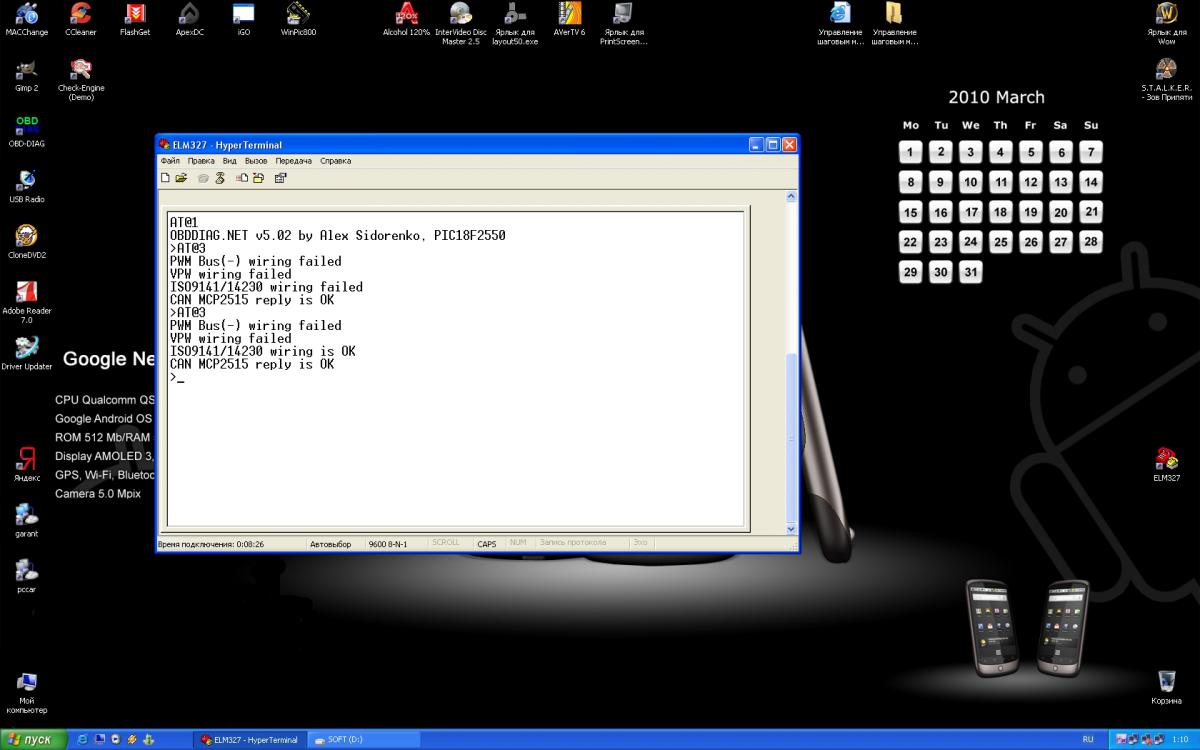Click the Send file toolbar icon

click(x=242, y=178)
